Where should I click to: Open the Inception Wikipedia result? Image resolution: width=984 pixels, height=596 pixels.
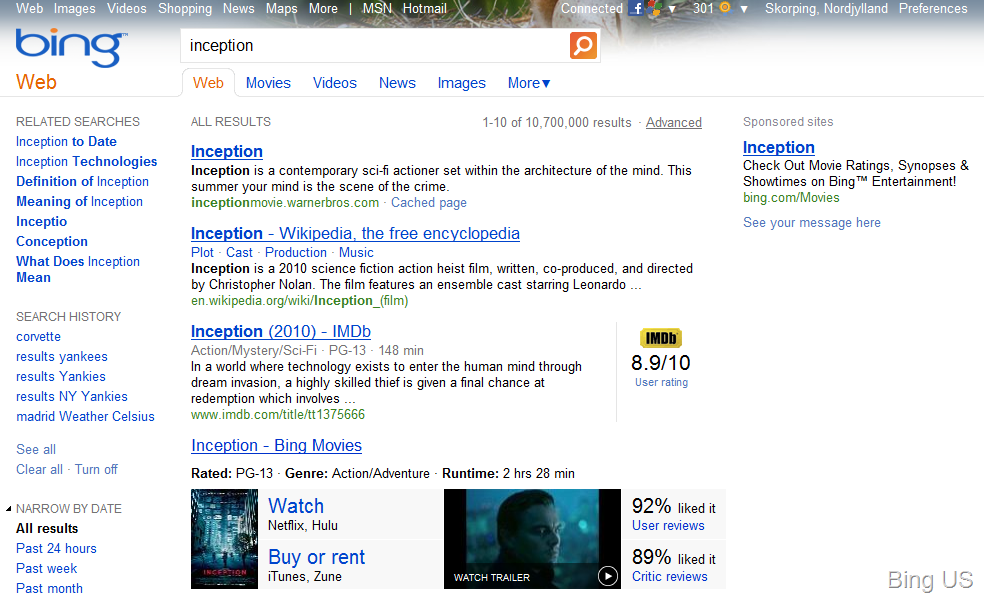click(x=355, y=233)
